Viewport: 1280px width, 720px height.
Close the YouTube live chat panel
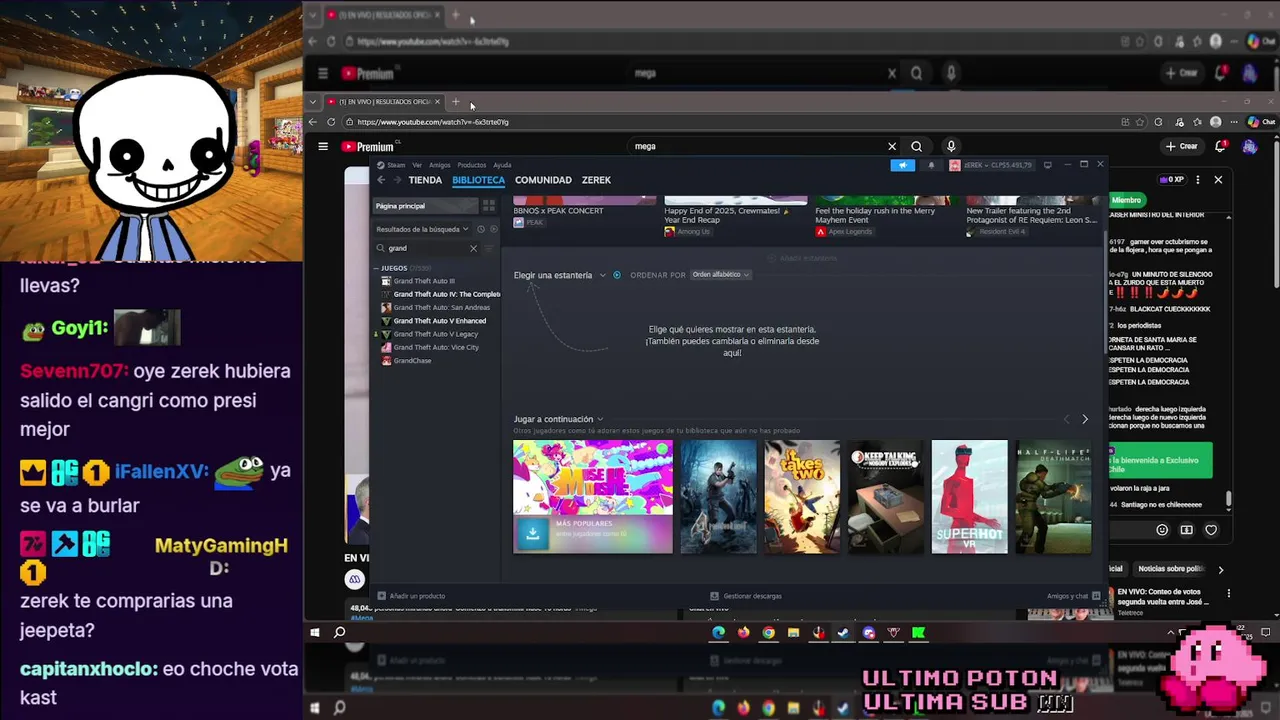(x=1218, y=180)
